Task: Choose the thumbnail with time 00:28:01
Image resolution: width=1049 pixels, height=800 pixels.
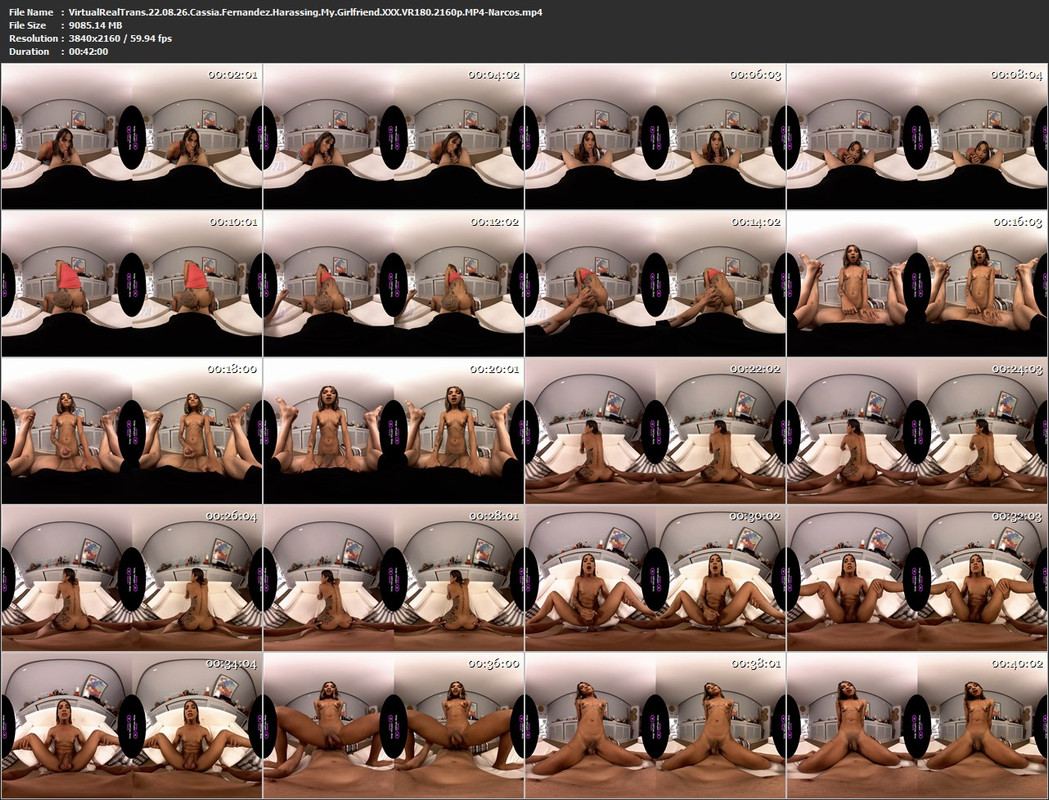Action: pos(393,578)
